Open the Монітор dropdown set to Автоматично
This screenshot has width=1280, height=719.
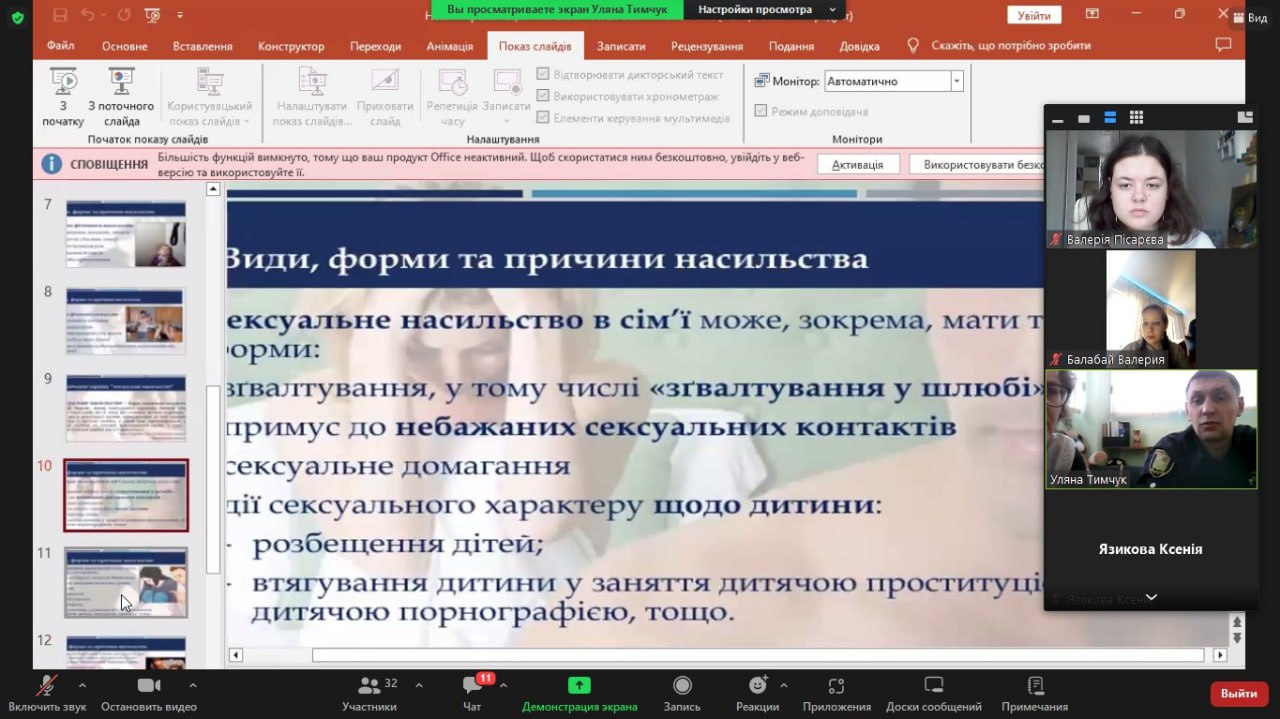[x=893, y=81]
